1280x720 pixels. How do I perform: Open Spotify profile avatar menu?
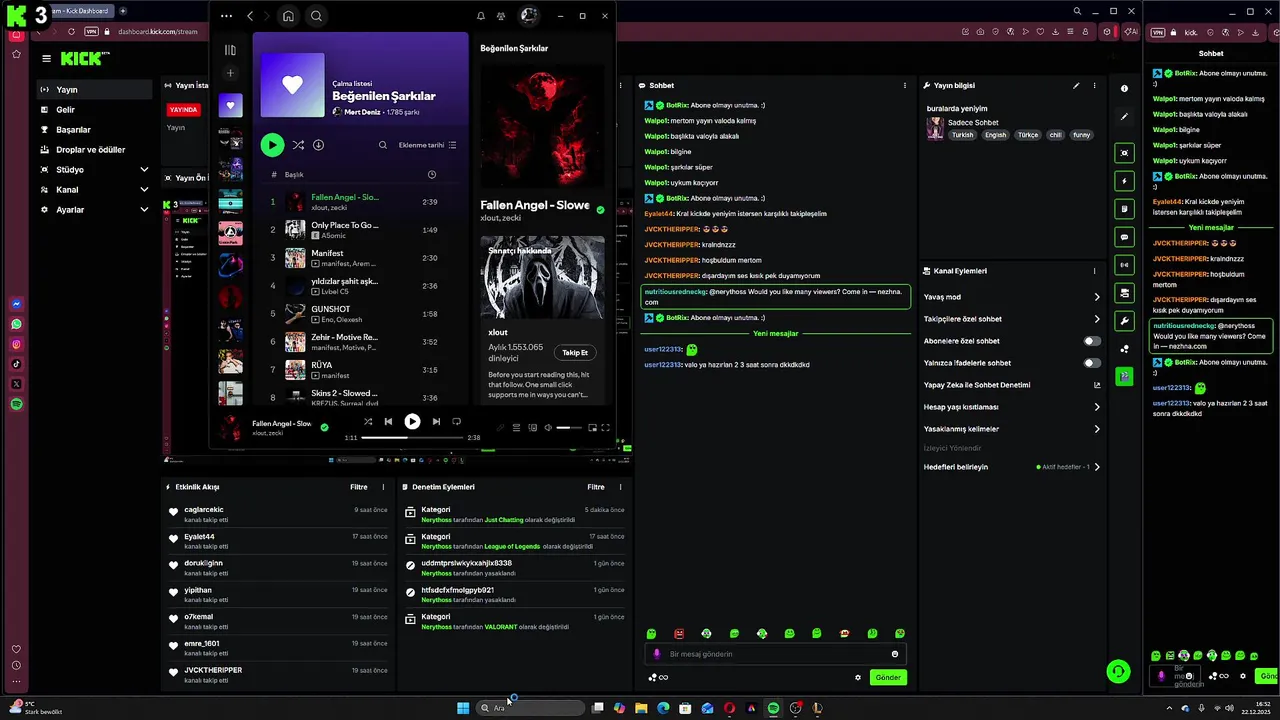click(x=529, y=15)
